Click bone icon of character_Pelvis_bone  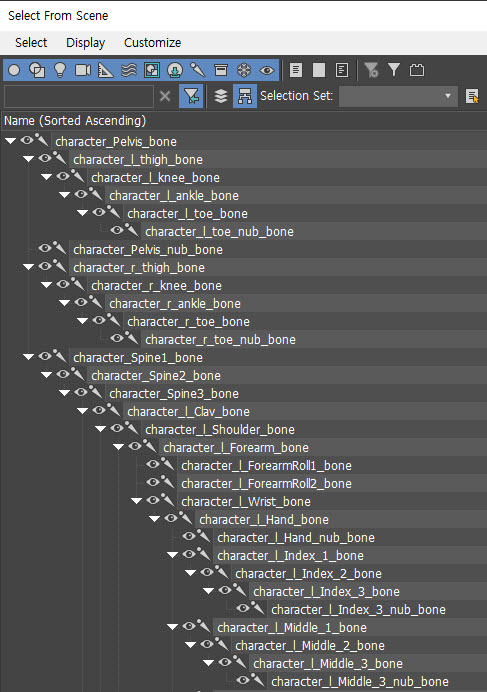(42, 140)
